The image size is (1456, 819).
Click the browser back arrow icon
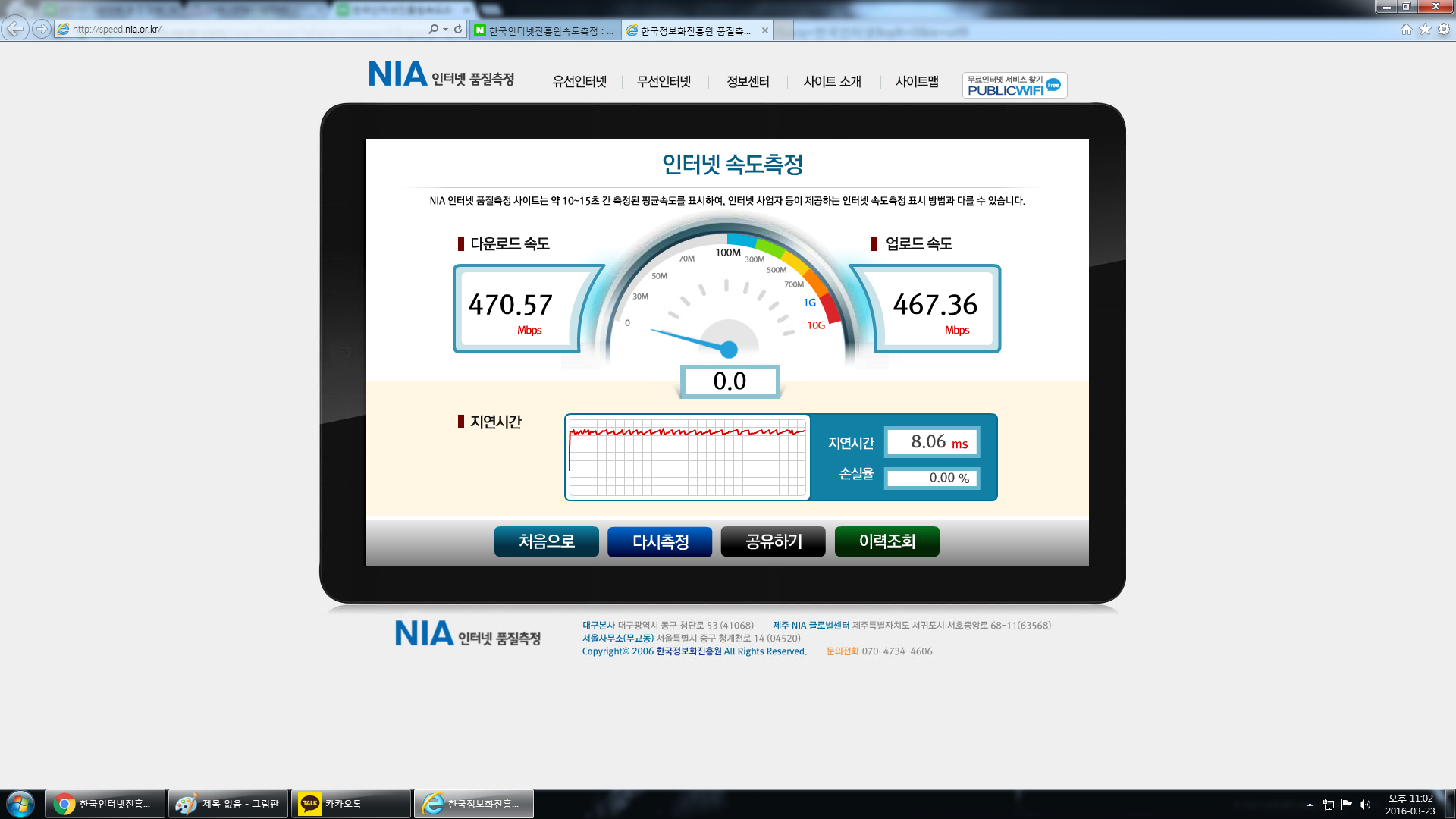pyautogui.click(x=14, y=29)
